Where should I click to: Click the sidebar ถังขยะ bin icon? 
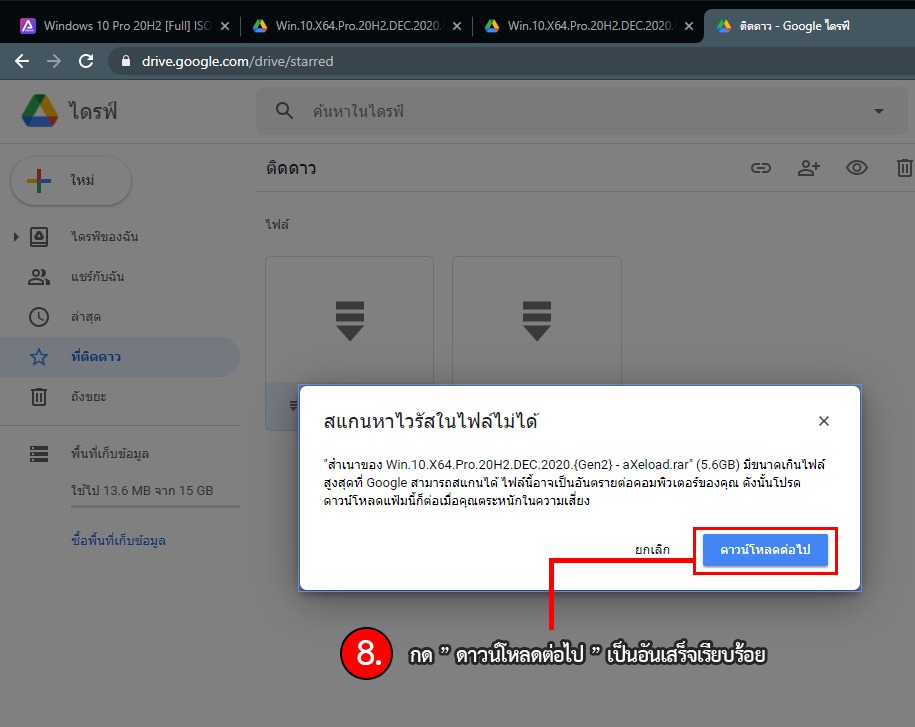(x=39, y=397)
